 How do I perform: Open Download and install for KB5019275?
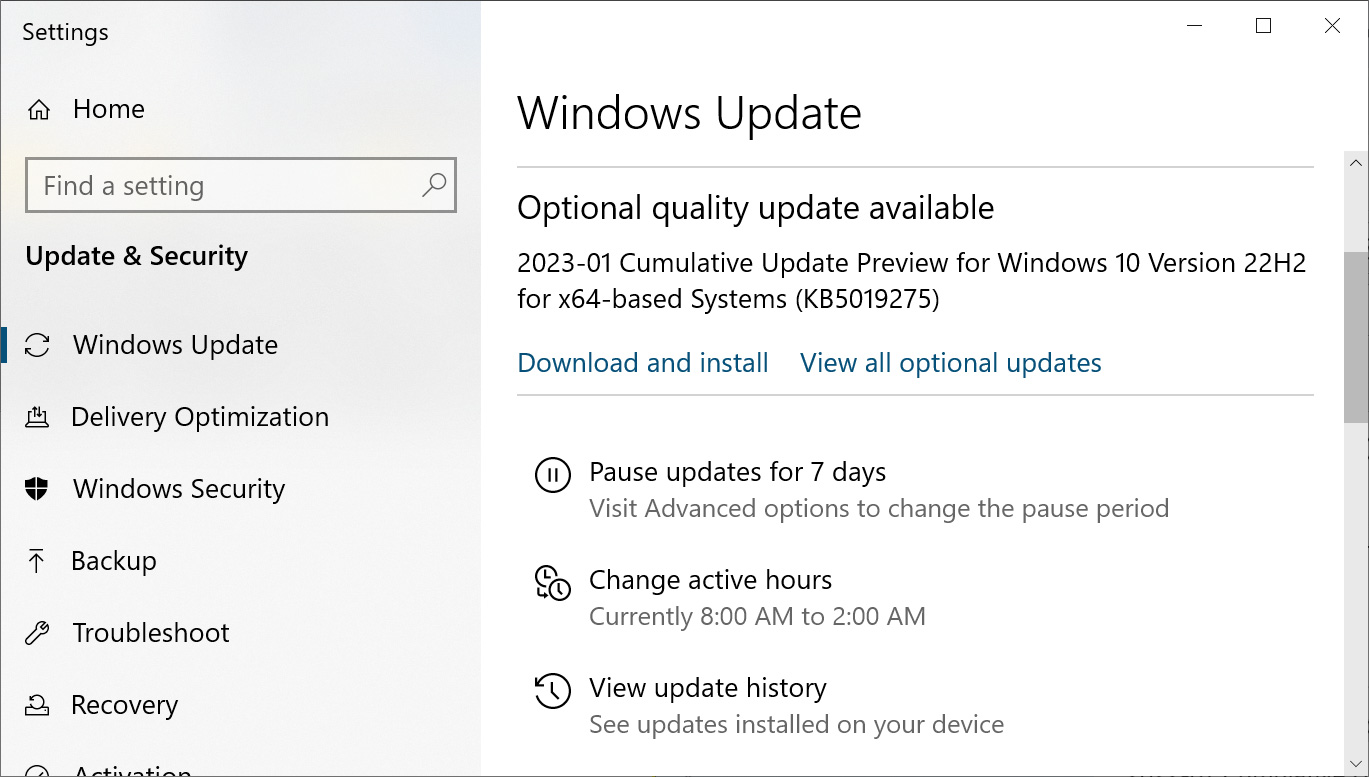[642, 363]
